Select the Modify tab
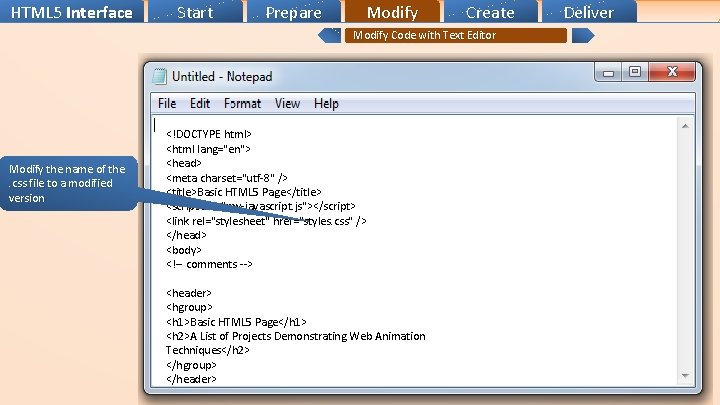Screen dimensions: 720x405 (392, 11)
